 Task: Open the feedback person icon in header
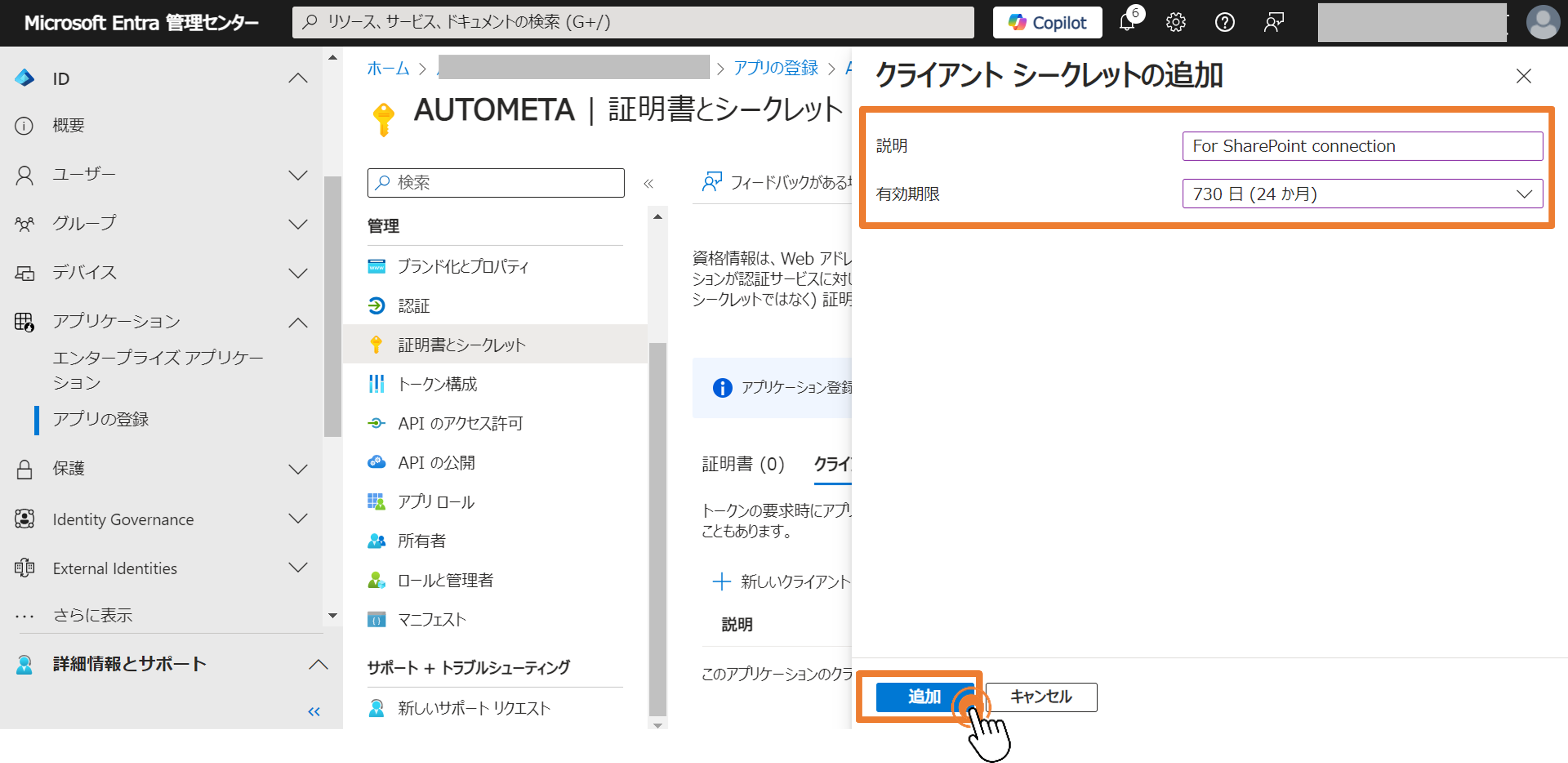click(1273, 22)
